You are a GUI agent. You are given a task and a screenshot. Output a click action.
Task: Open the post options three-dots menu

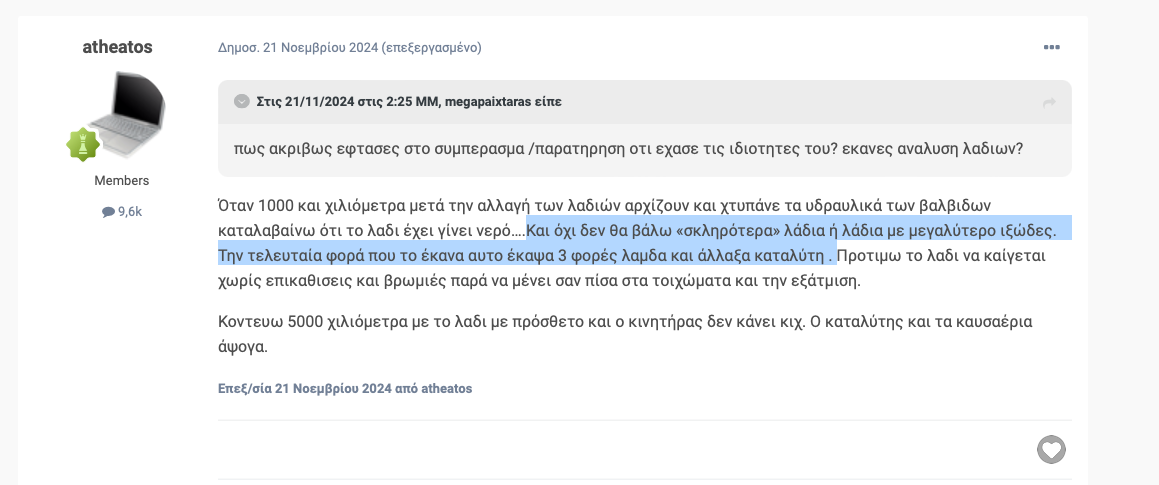pos(1051,47)
